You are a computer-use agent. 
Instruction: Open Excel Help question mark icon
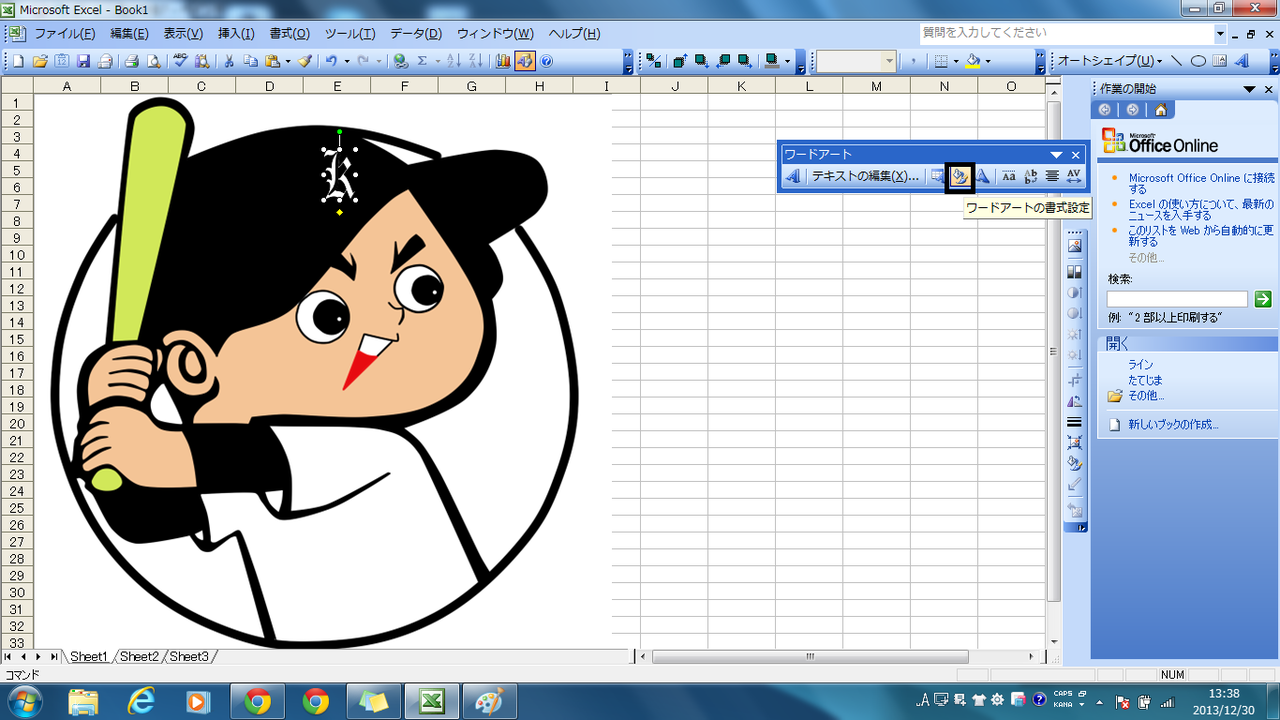point(547,61)
